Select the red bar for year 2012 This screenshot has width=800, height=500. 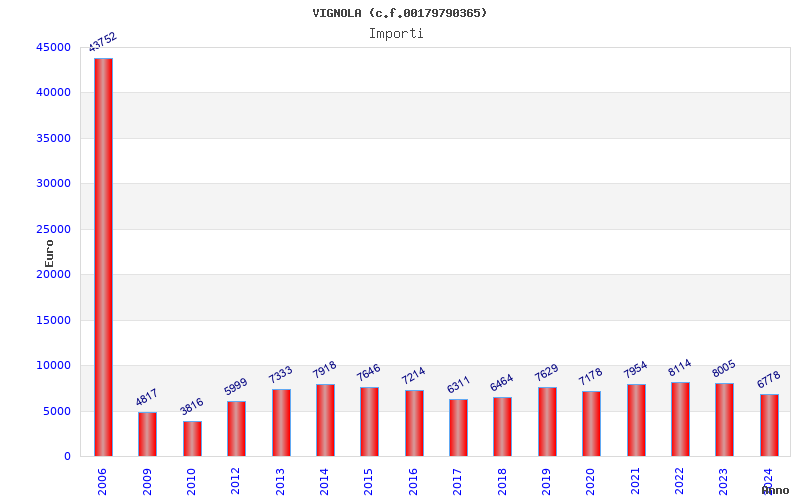click(236, 429)
